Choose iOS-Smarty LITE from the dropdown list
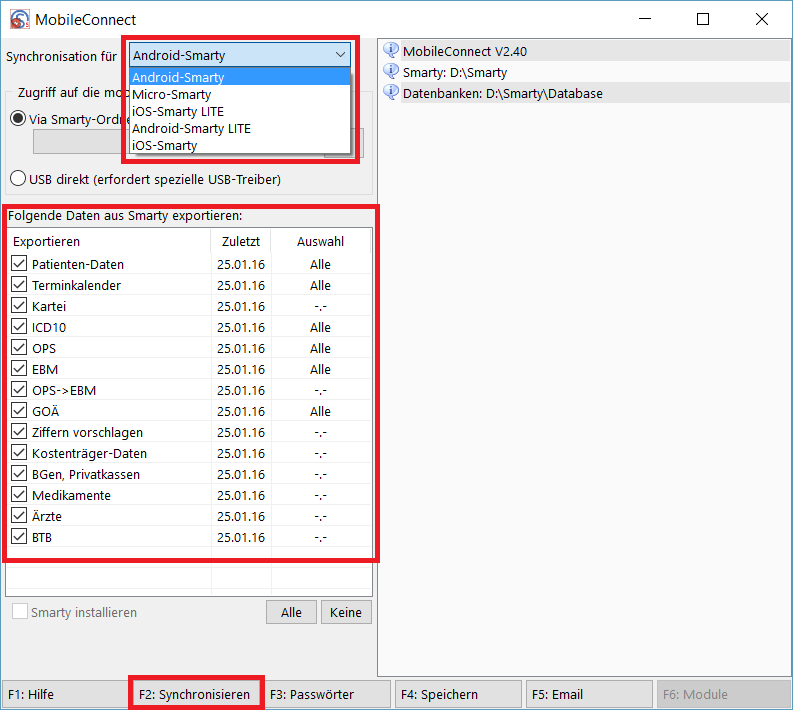793x710 pixels. point(240,111)
